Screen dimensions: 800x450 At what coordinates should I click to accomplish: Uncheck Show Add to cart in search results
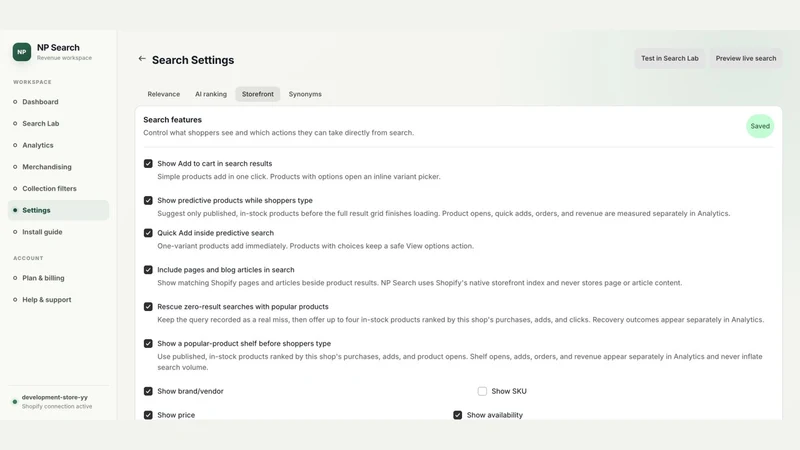pos(148,164)
